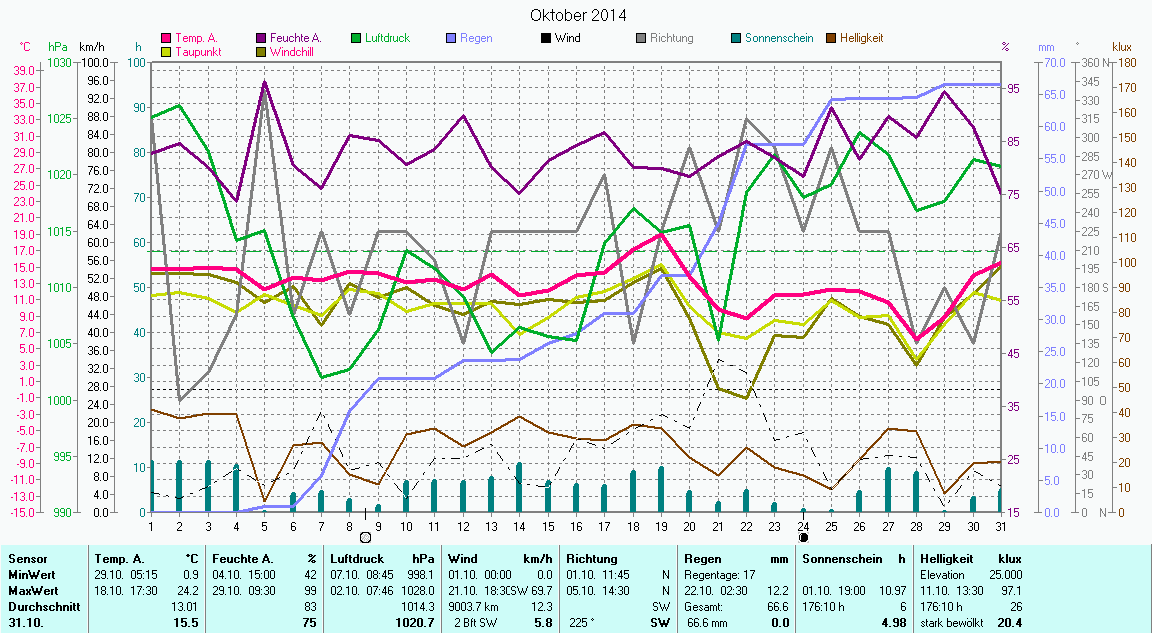Select the gray Richtung legend marker
This screenshot has height=633, width=1152.
point(641,39)
